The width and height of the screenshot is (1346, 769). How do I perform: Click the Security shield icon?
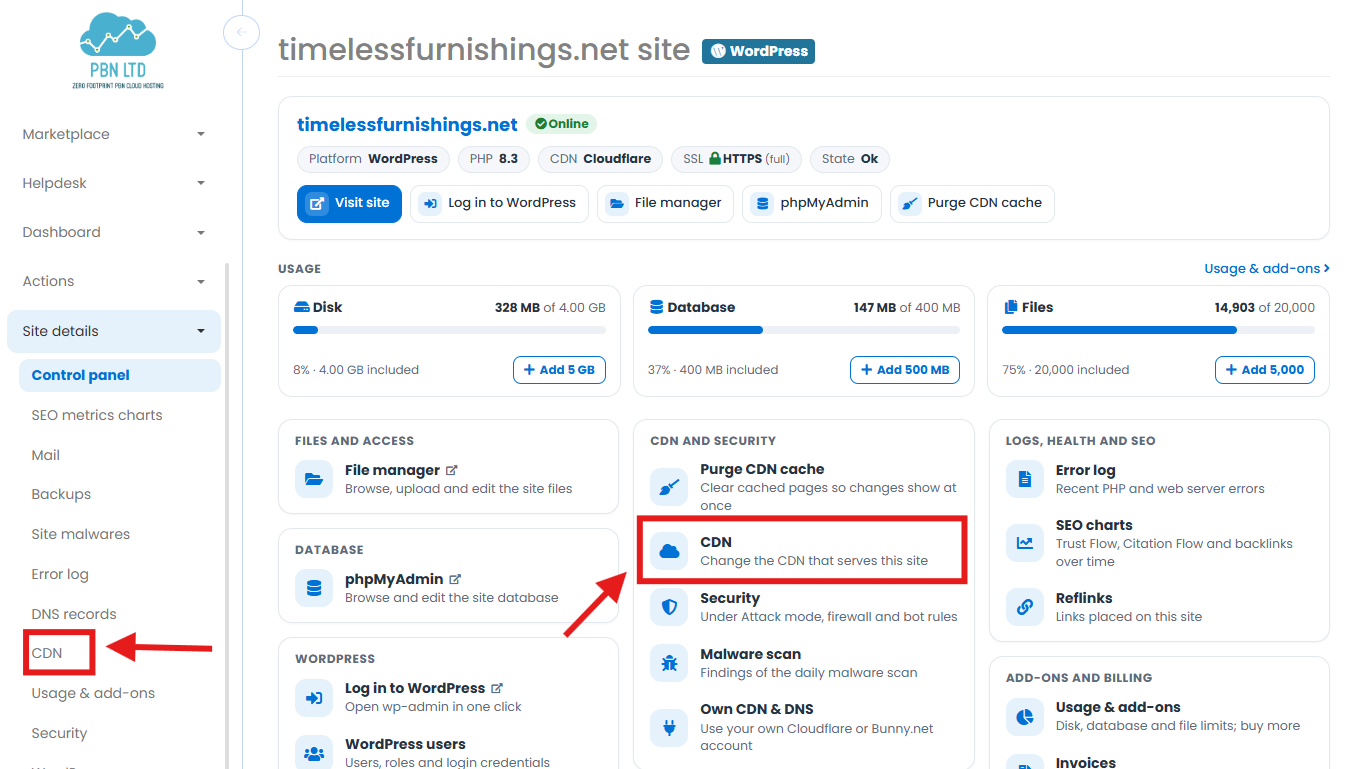click(x=669, y=607)
